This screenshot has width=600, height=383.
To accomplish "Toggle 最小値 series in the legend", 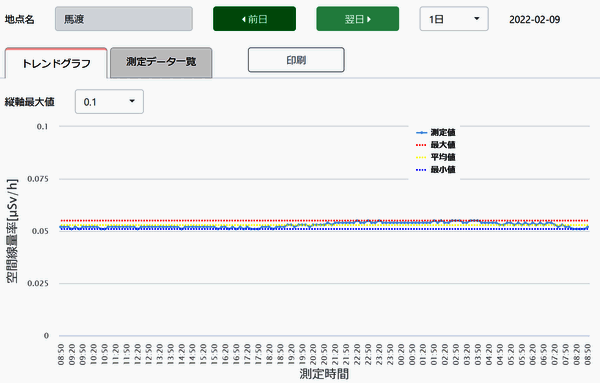I will pyautogui.click(x=435, y=169).
